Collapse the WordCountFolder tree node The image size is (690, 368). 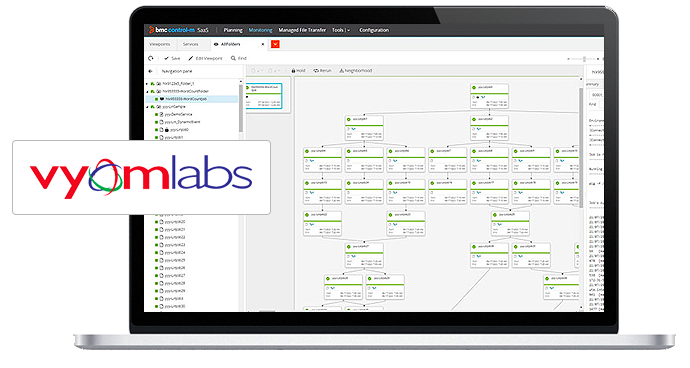pyautogui.click(x=147, y=92)
